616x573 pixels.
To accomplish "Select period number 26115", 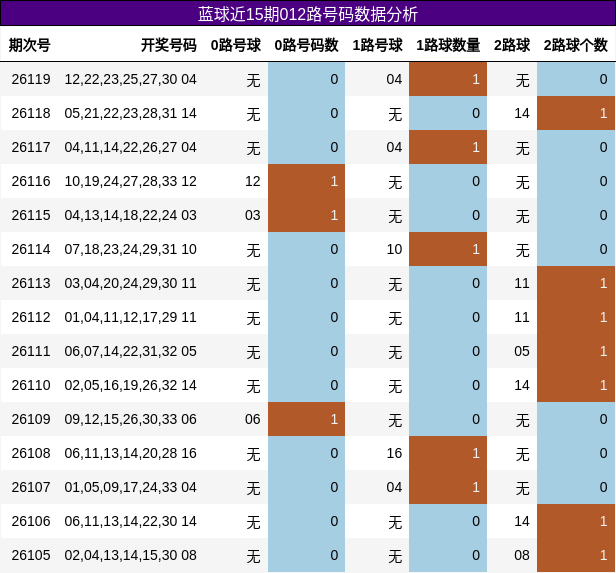I will 31,215.
